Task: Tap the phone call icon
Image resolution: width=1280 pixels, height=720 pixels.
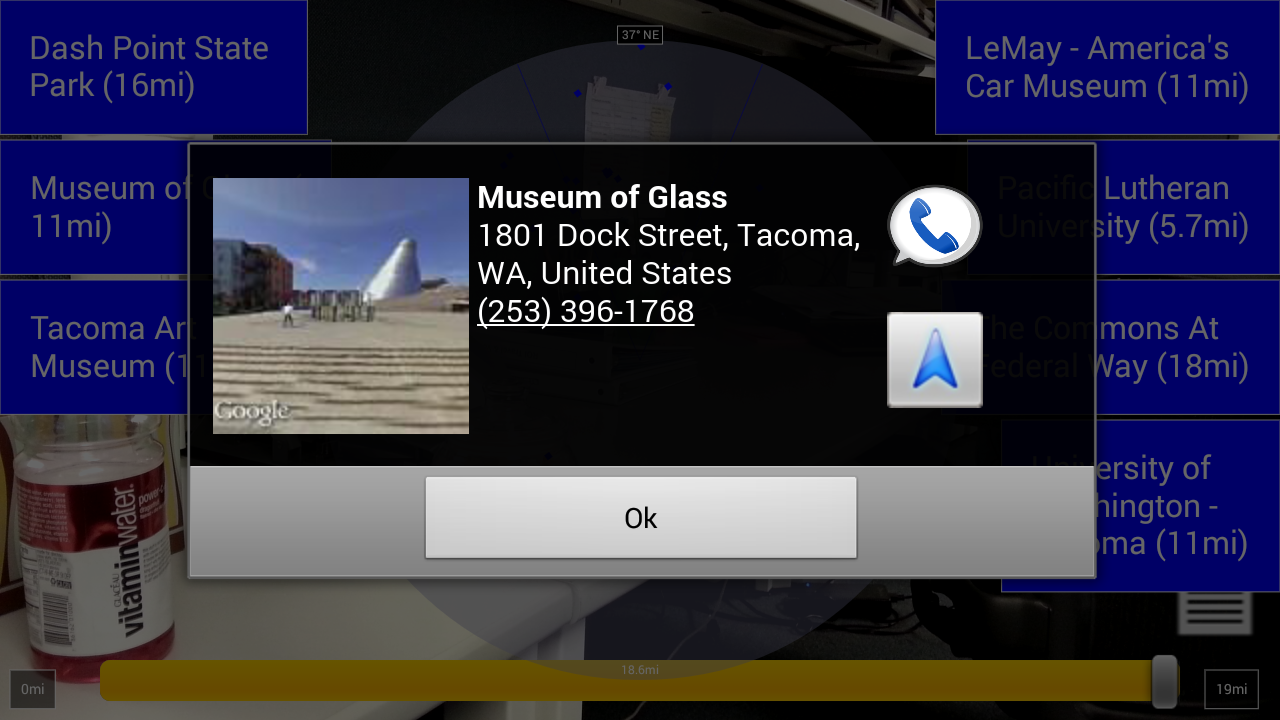Action: (935, 226)
